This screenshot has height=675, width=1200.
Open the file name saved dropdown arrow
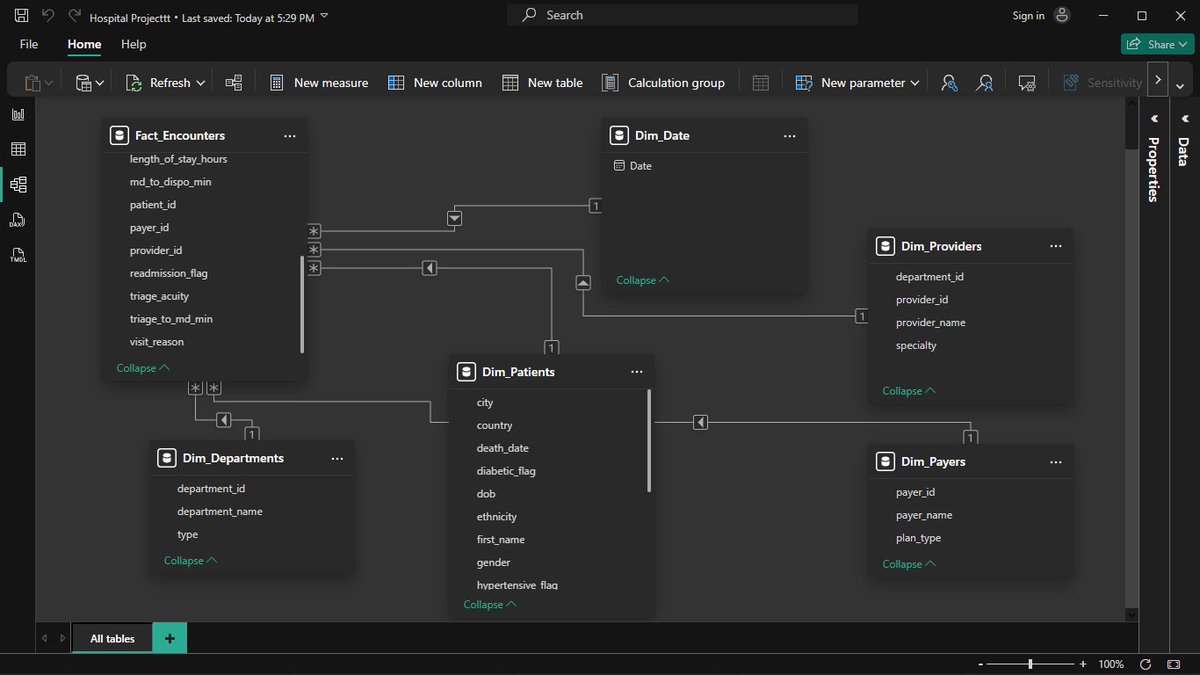[x=323, y=17]
